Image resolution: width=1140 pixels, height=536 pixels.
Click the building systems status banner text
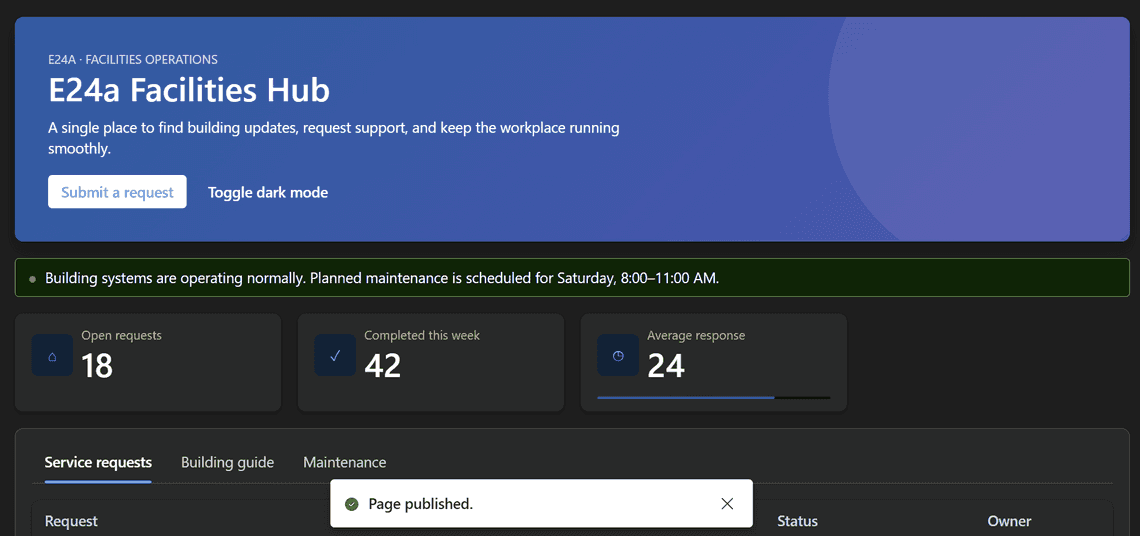coord(382,278)
